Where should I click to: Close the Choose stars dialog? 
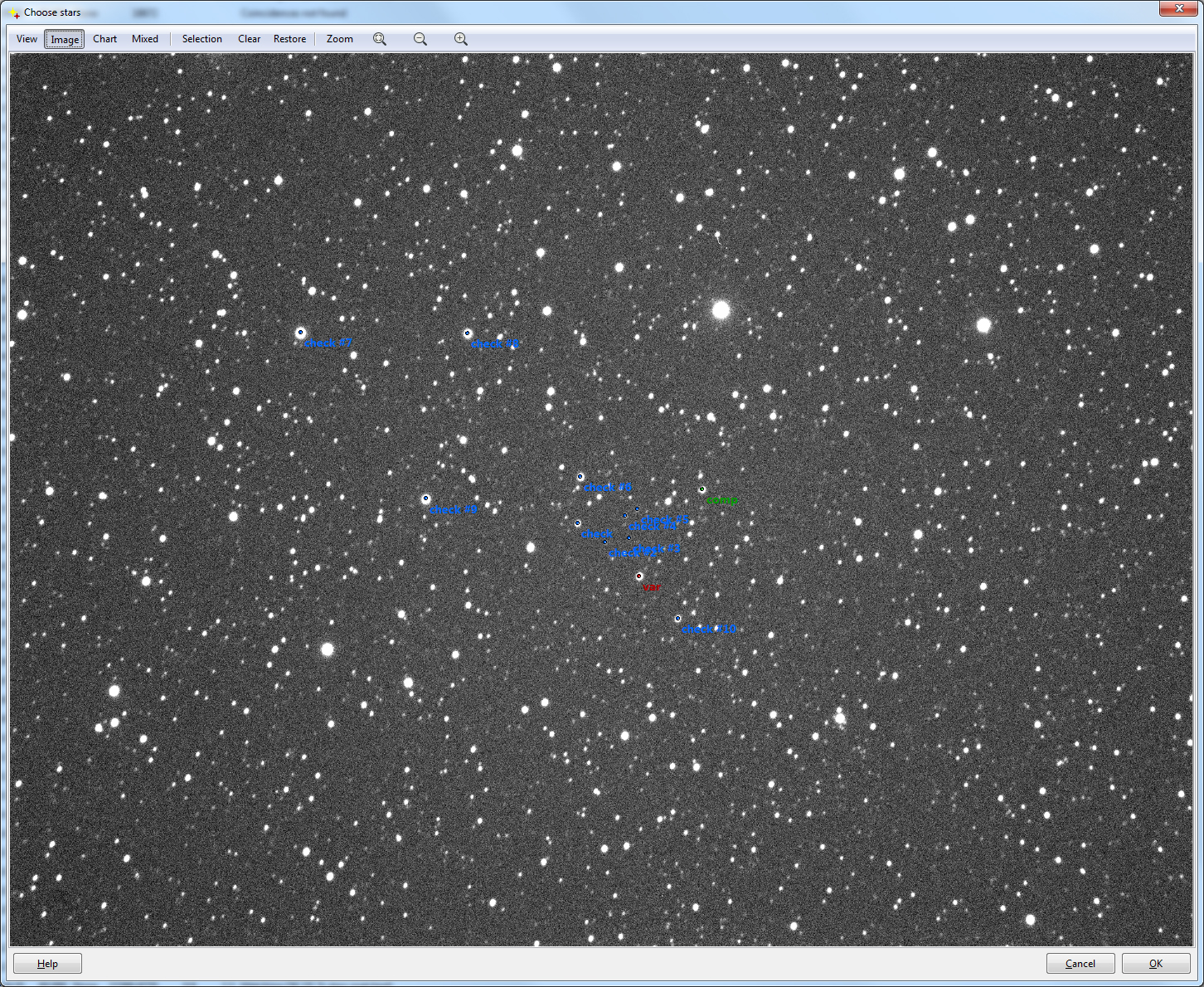(1178, 8)
